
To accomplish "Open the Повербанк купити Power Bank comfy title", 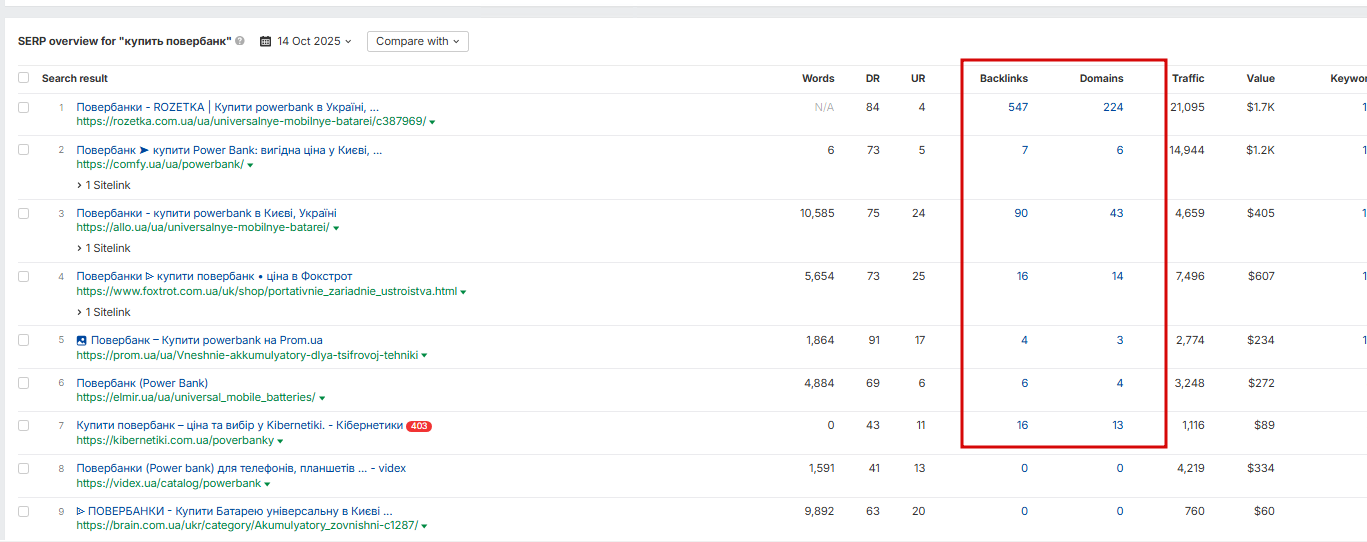I will tap(229, 150).
